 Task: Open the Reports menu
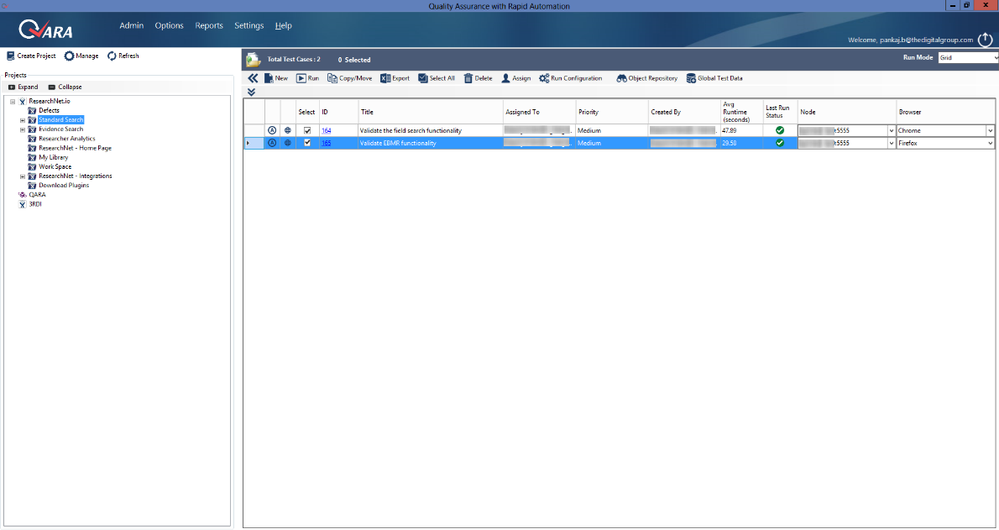coord(209,25)
